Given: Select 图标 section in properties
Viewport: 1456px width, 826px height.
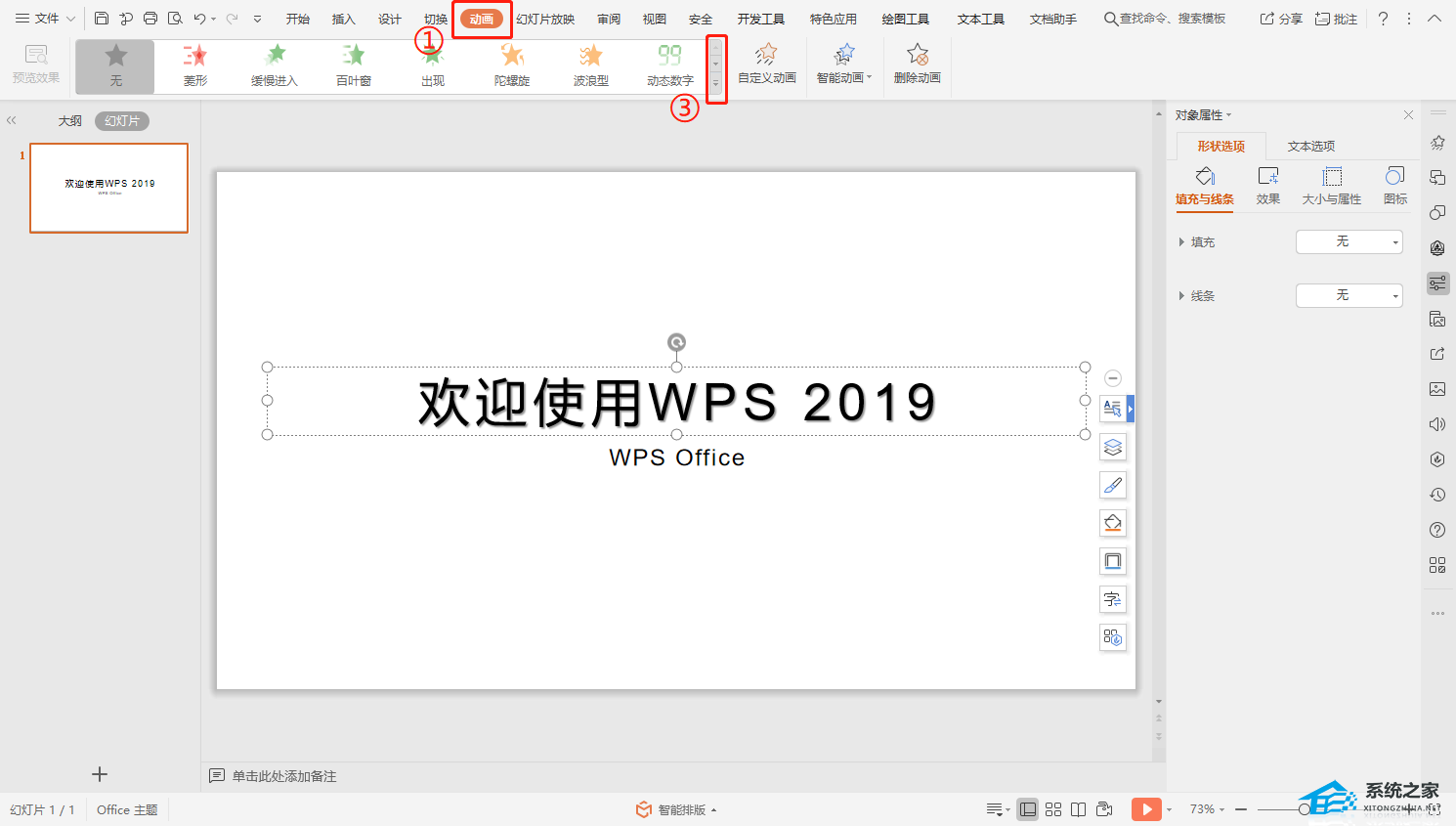Looking at the screenshot, I should pos(1395,187).
